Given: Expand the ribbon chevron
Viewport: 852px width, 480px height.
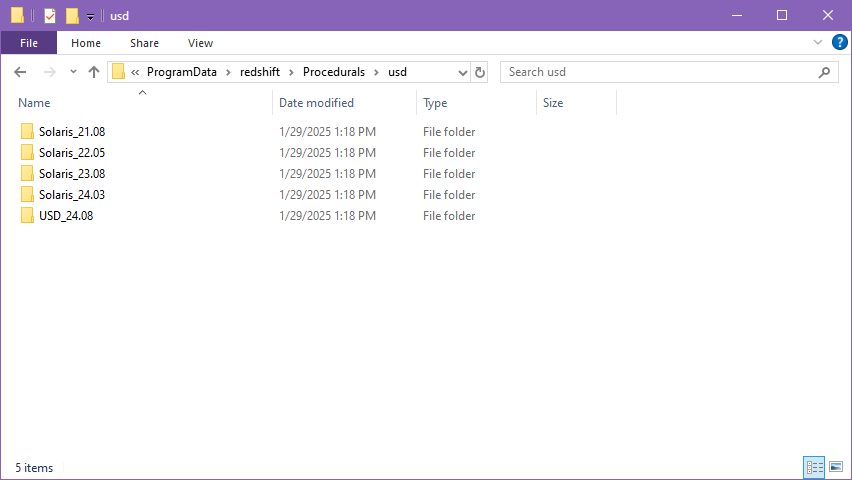Looking at the screenshot, I should point(818,42).
